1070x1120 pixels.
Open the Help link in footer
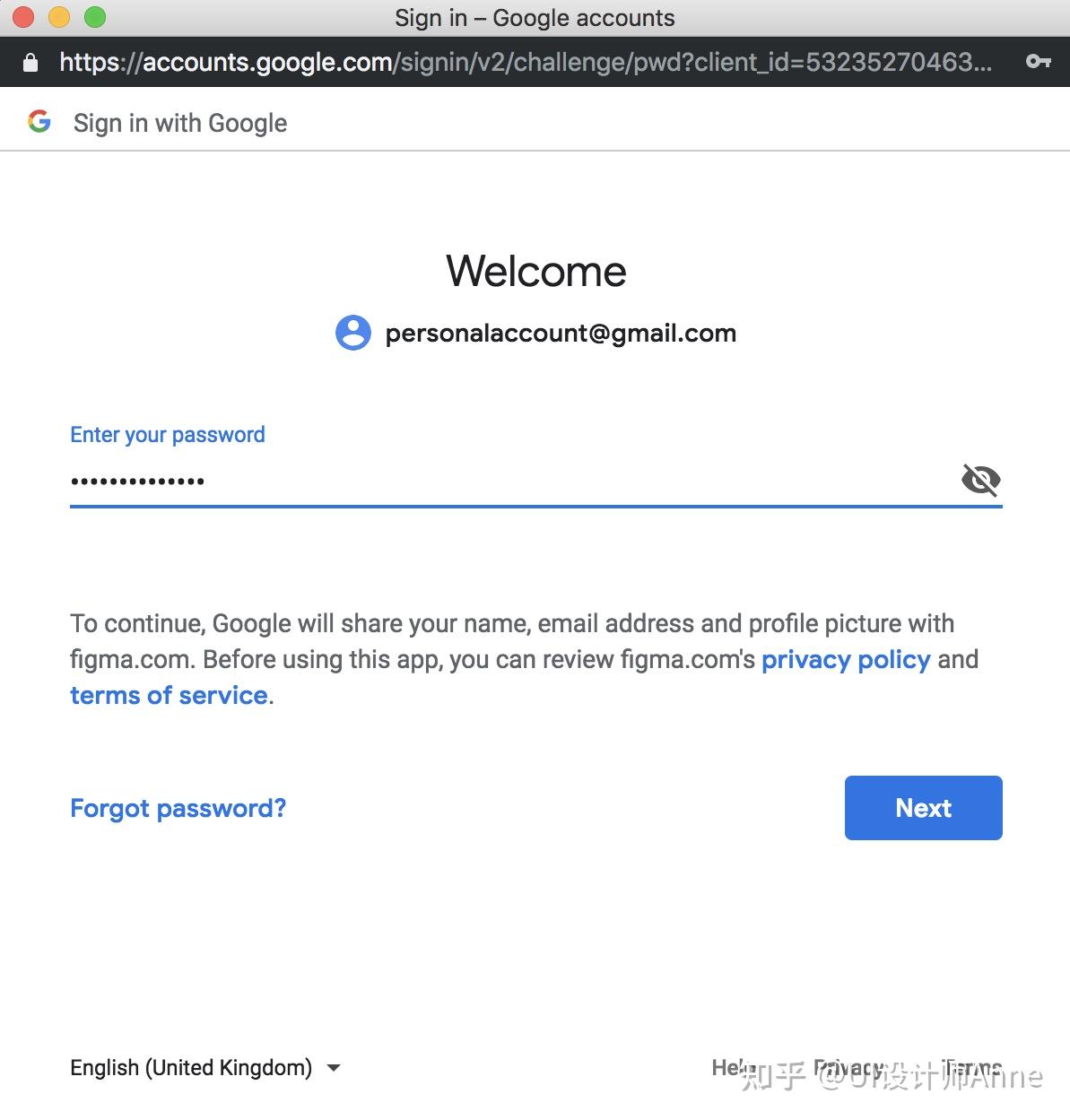[731, 1067]
